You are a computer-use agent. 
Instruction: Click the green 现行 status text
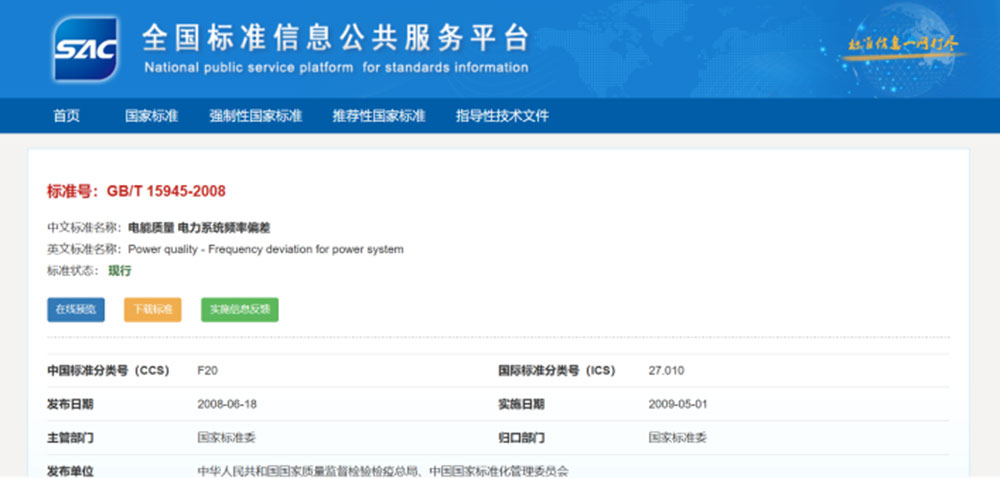120,270
